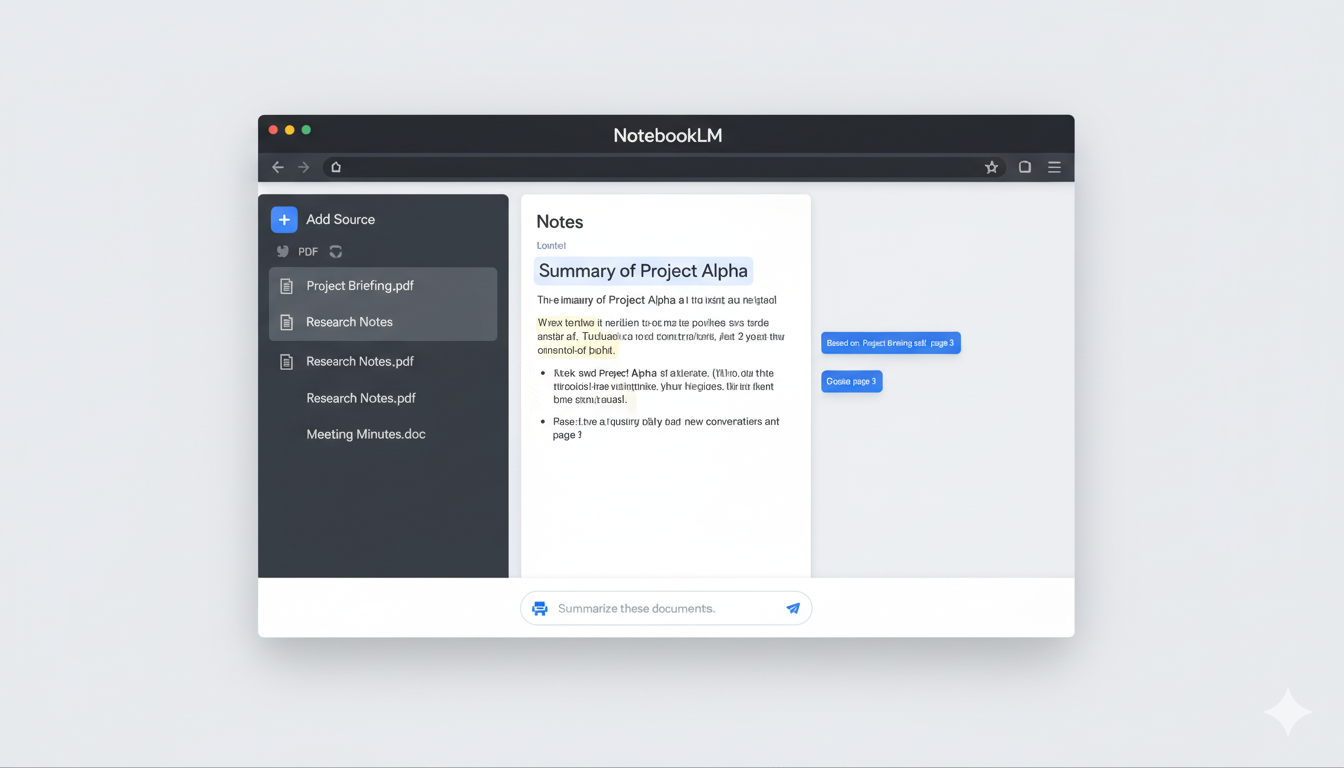The height and width of the screenshot is (768, 1344).
Task: Click the home icon in the address bar
Action: click(x=336, y=167)
